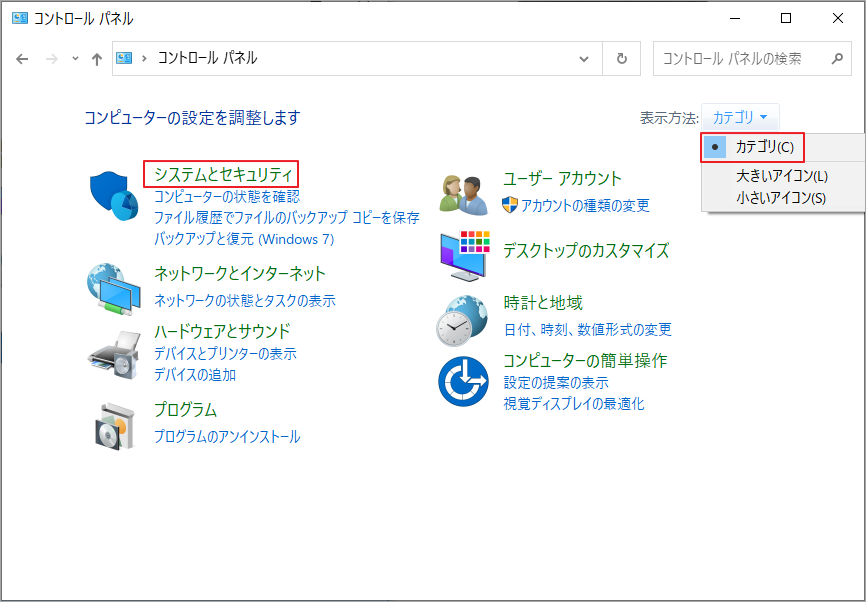The height and width of the screenshot is (602, 866).
Task: Click the Ease of Access circular icon
Action: [x=463, y=382]
